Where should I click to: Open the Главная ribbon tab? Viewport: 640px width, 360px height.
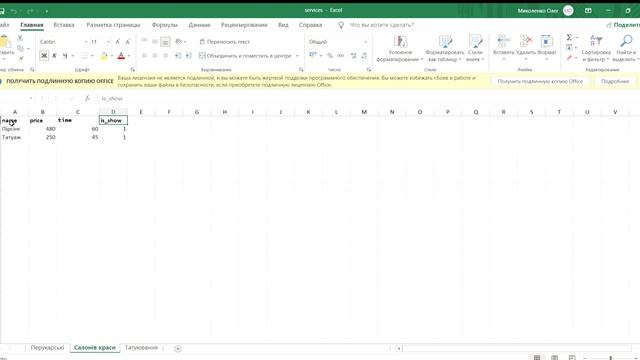pos(32,25)
